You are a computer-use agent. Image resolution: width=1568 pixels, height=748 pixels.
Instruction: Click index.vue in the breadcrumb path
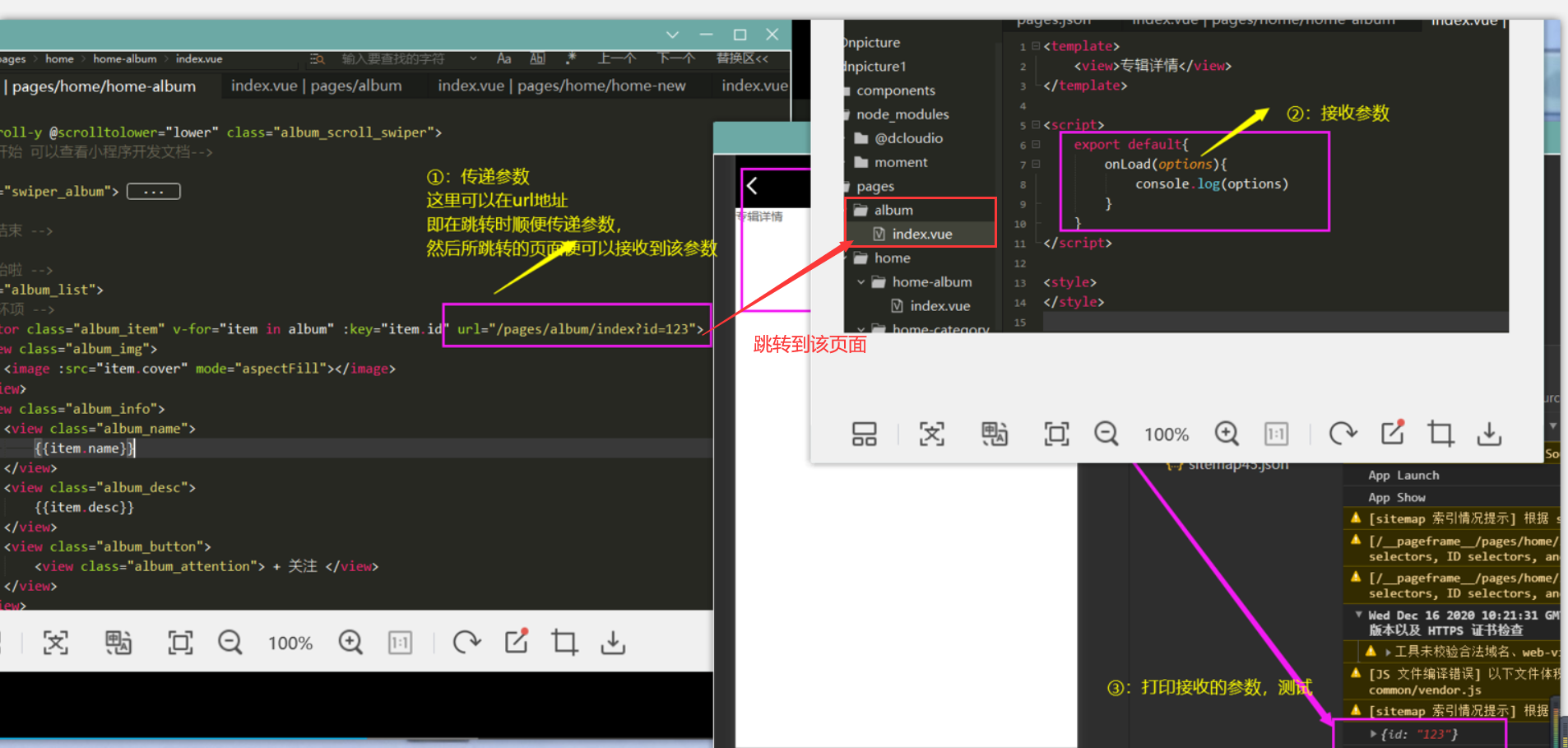click(x=199, y=59)
